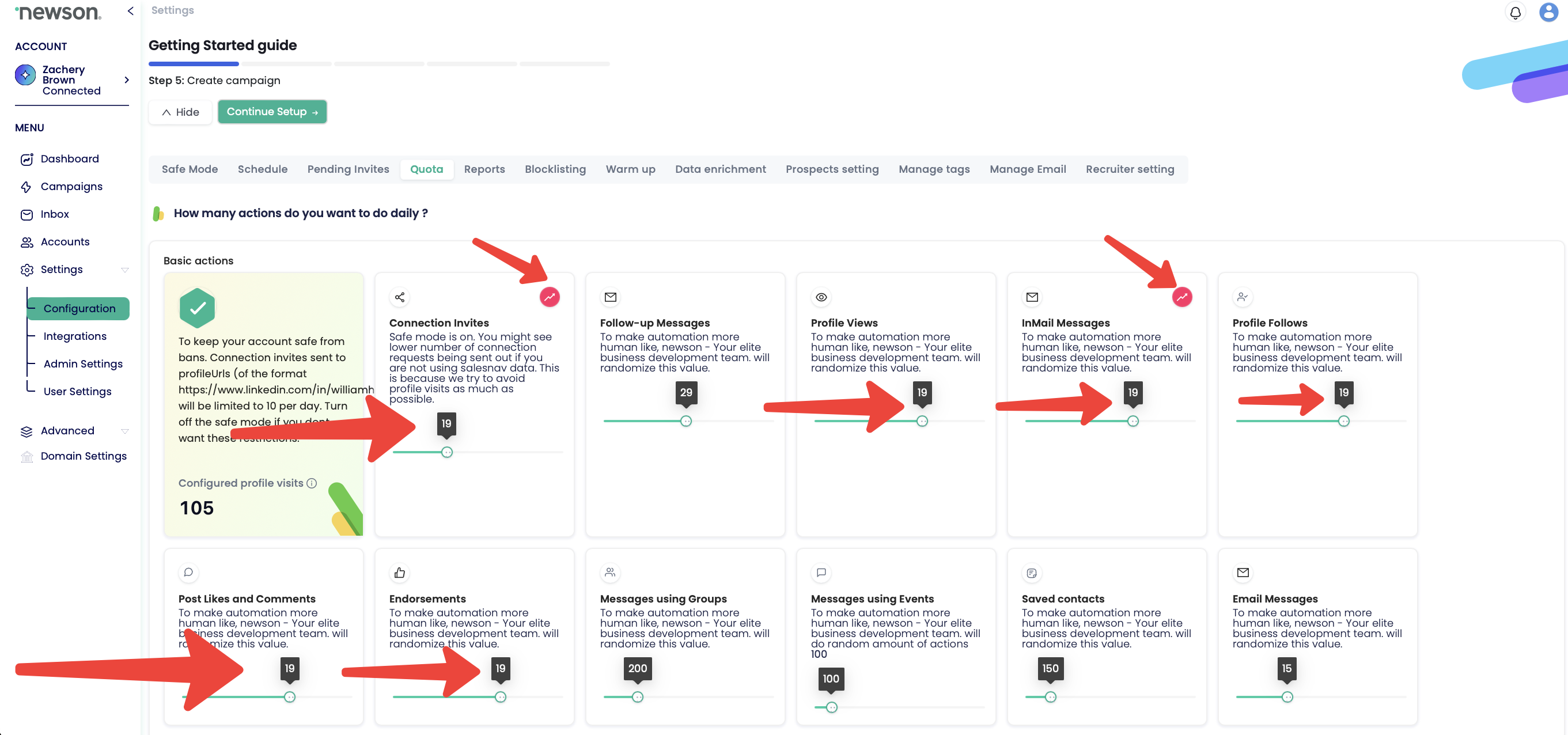The image size is (1568, 735).
Task: Hide the Getting Started guide
Action: tap(180, 112)
